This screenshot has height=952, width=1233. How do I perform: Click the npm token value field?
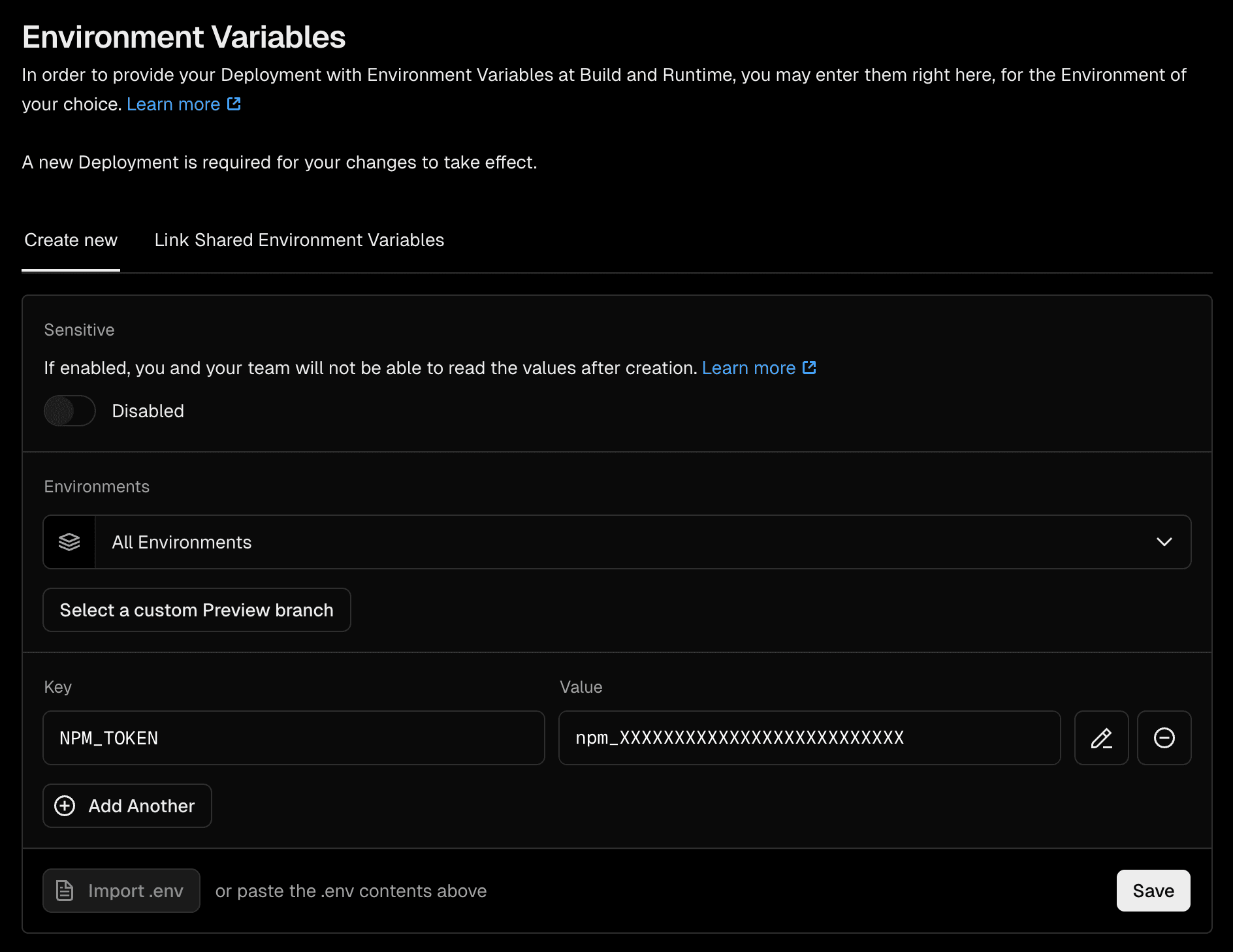click(809, 738)
